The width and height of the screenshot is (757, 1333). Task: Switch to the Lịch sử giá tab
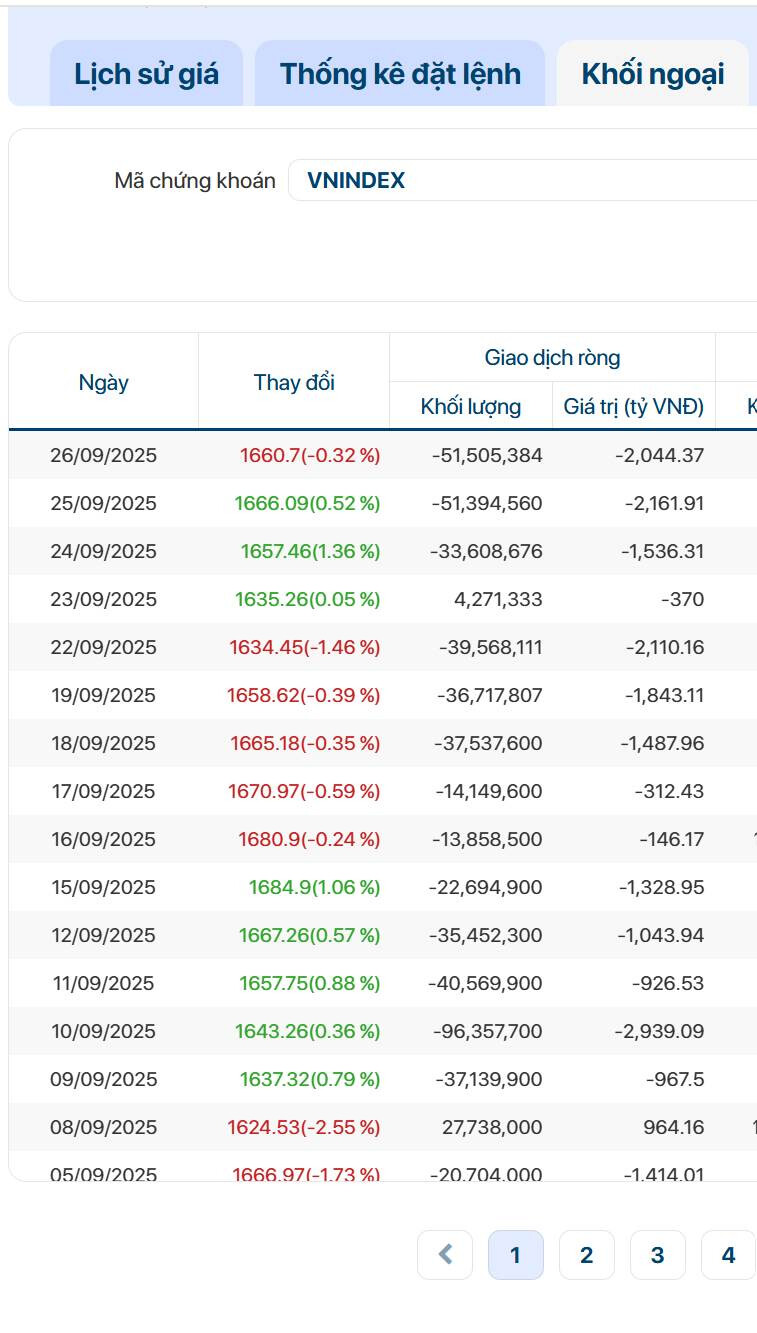[146, 74]
